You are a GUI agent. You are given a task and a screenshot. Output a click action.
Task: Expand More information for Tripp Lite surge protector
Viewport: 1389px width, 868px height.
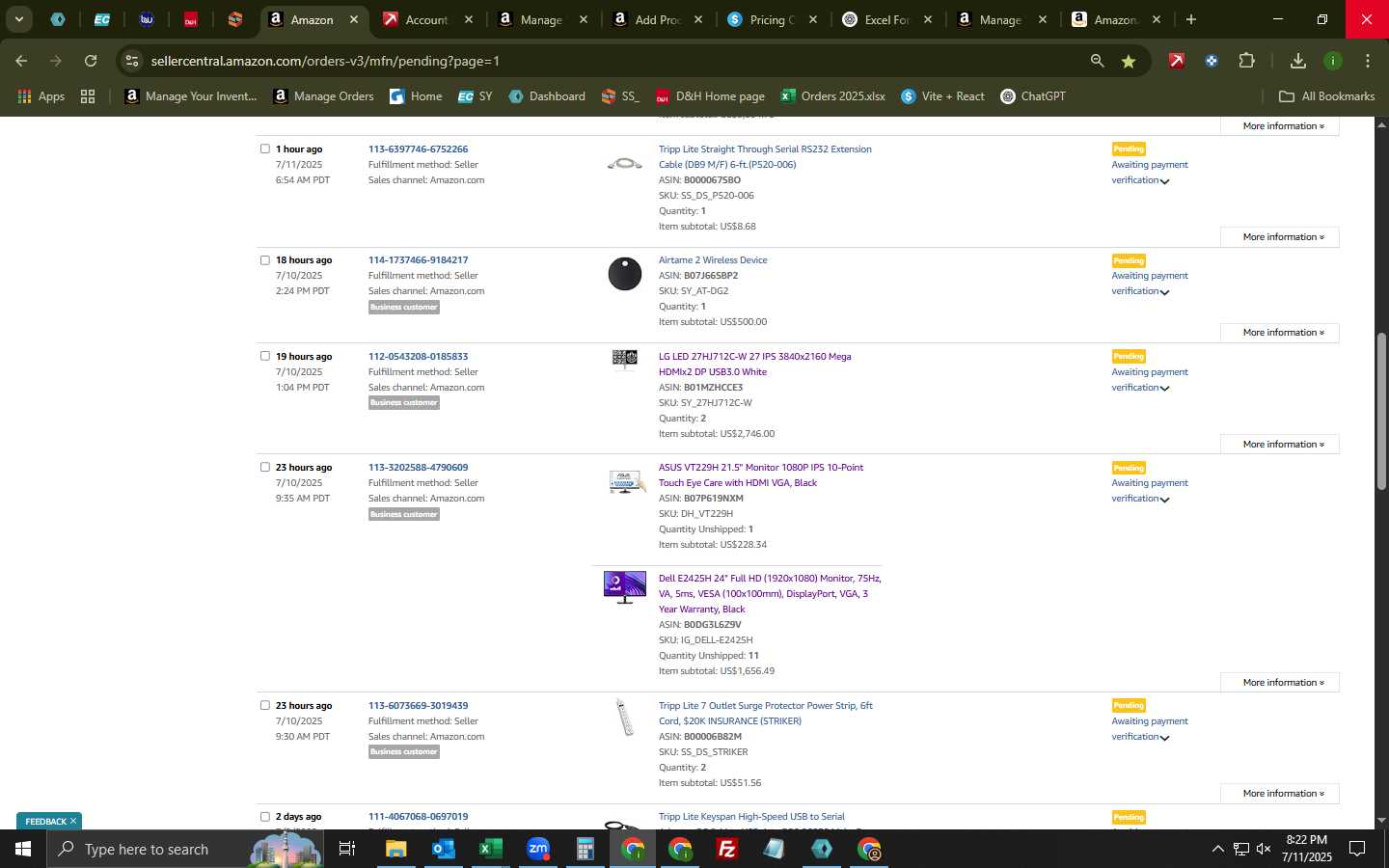(1279, 793)
